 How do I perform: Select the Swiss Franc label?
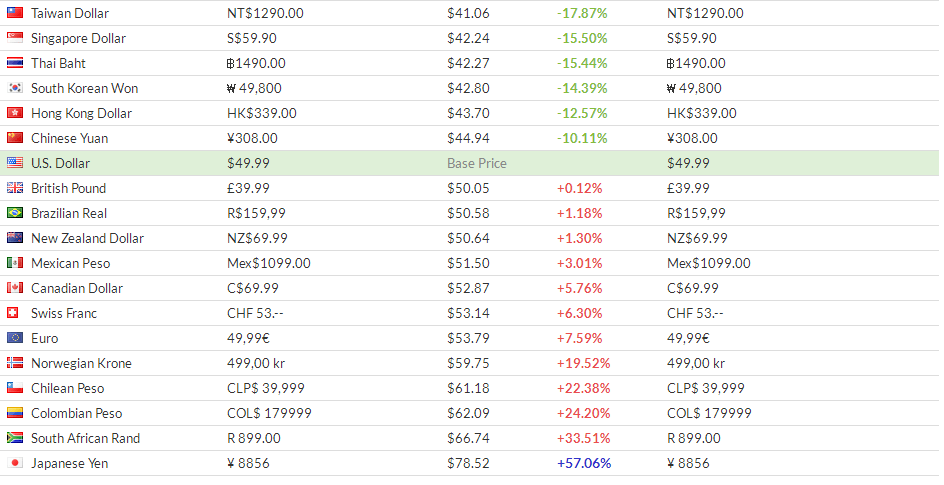64,314
